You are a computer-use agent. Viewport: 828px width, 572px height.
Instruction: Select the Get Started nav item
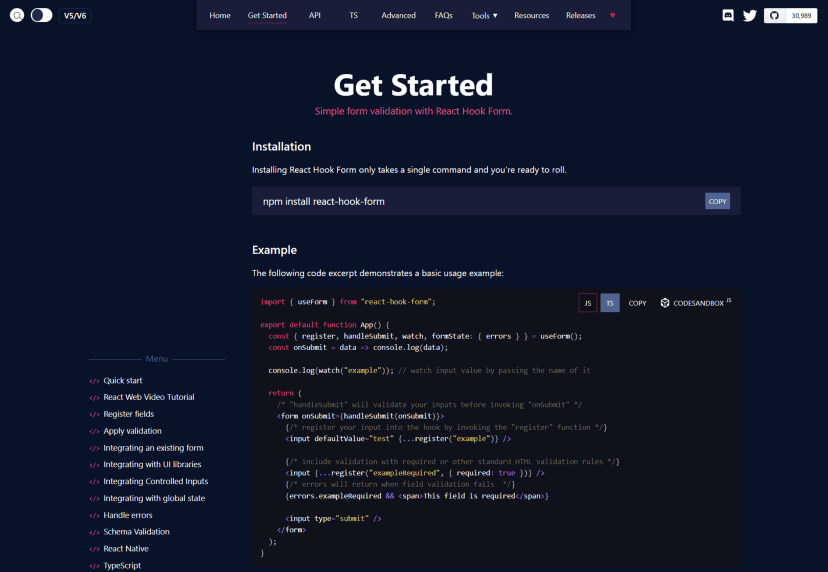(x=267, y=15)
